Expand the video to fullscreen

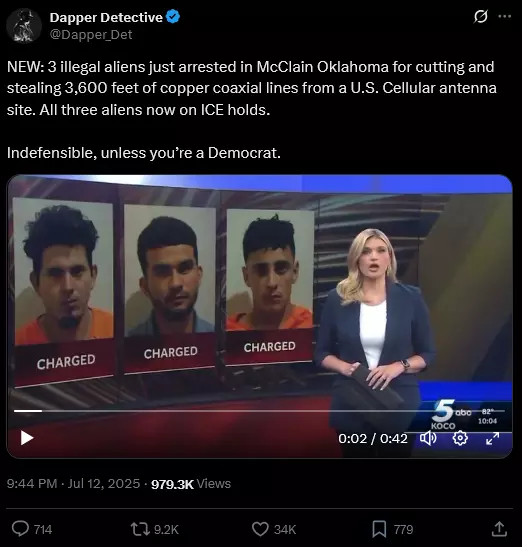pyautogui.click(x=492, y=438)
